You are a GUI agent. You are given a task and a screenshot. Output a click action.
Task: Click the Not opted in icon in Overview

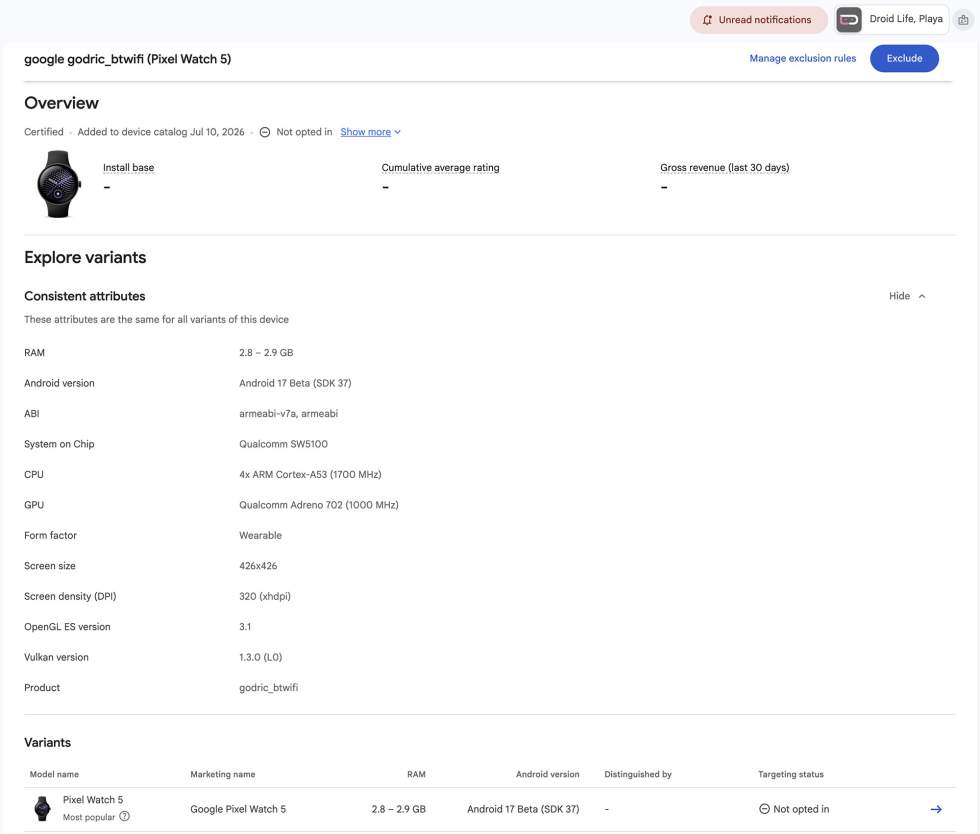pos(265,132)
